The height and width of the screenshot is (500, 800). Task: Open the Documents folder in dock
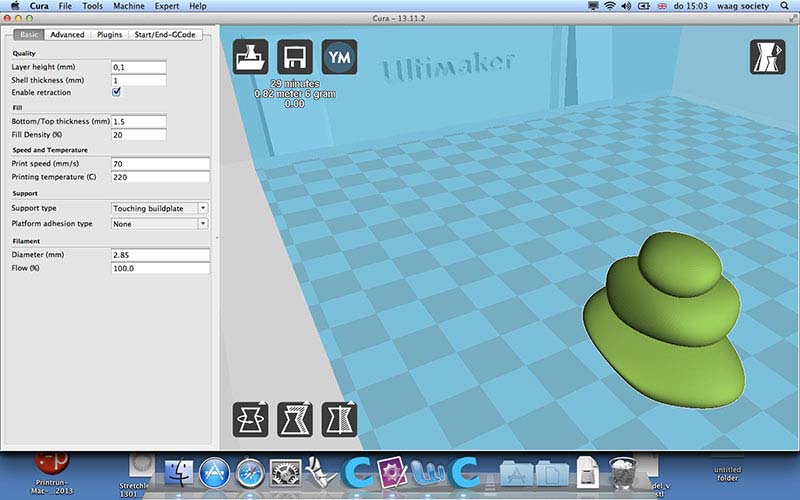coord(552,473)
